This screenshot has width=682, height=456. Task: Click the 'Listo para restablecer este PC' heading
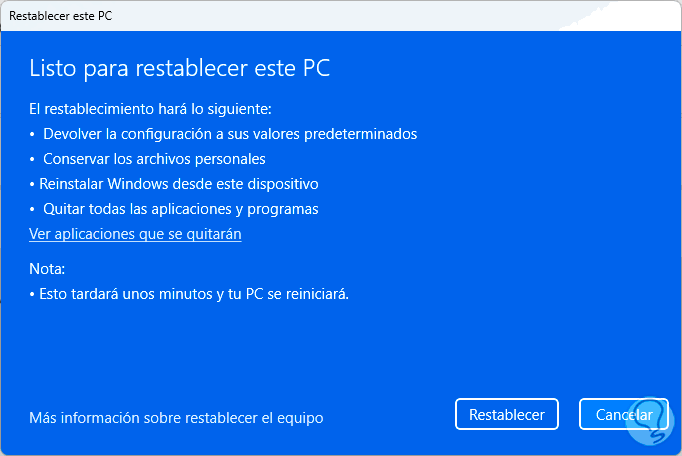coord(179,69)
